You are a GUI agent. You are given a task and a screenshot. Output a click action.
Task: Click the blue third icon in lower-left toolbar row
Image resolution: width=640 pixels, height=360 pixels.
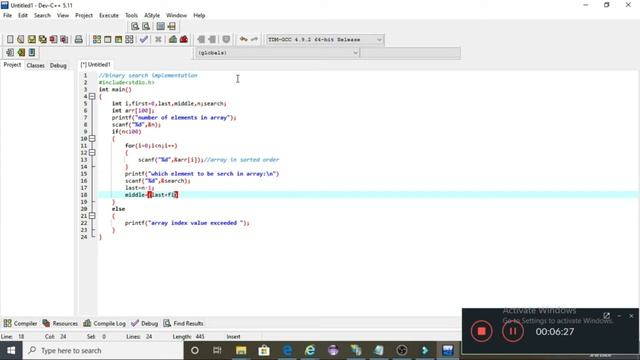32,53
